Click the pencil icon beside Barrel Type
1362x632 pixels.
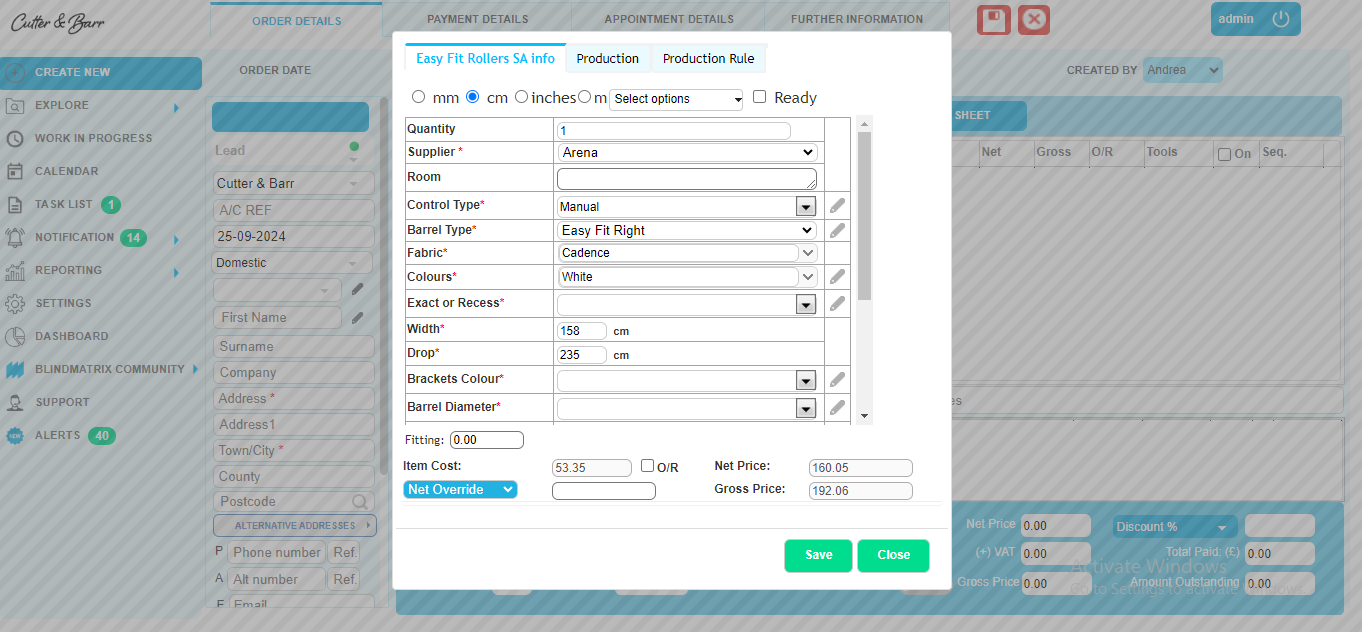[837, 230]
